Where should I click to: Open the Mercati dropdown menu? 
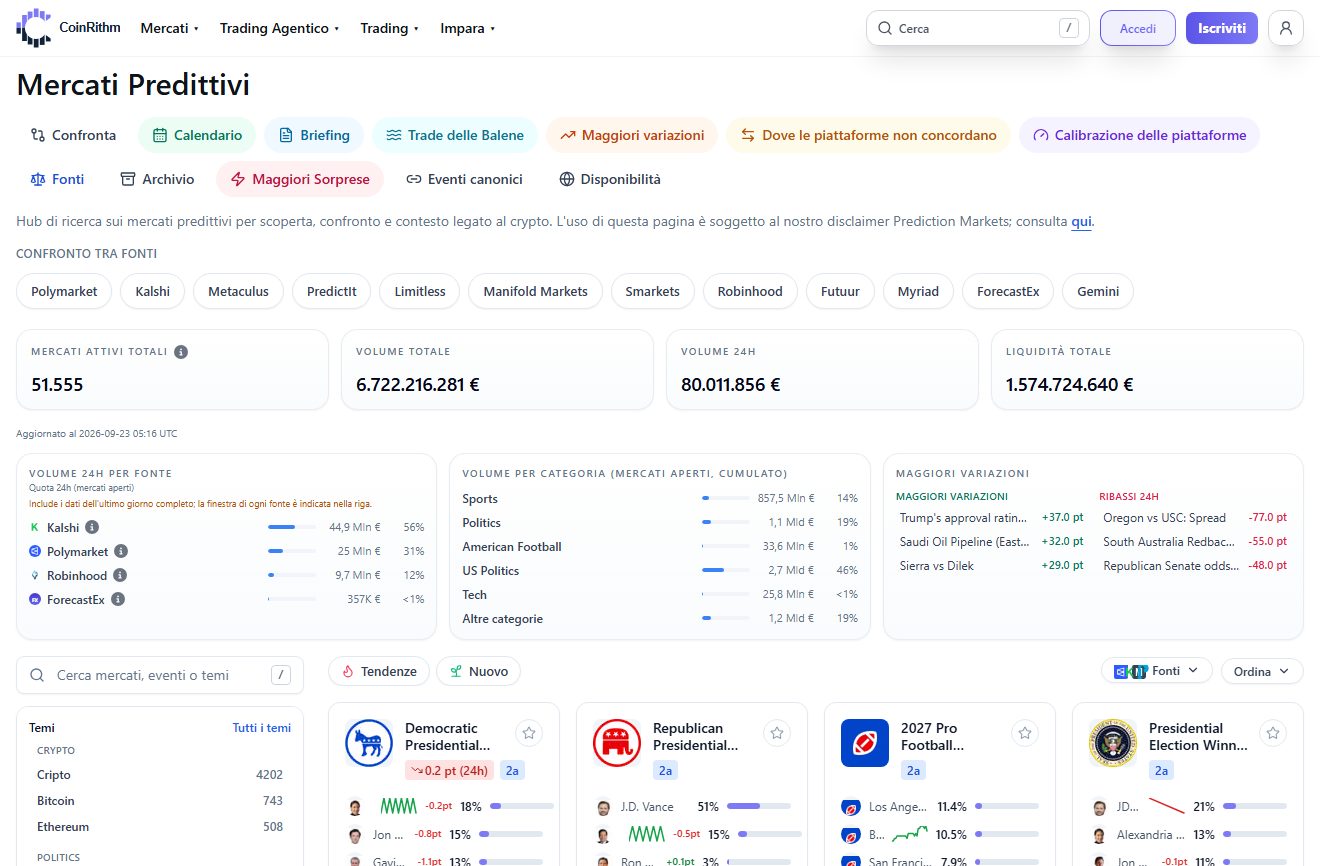coord(169,28)
